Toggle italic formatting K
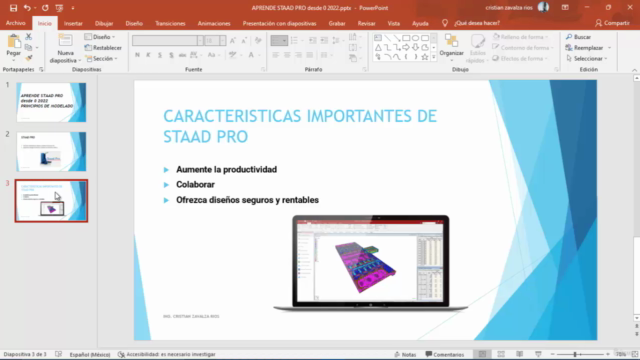 148,55
